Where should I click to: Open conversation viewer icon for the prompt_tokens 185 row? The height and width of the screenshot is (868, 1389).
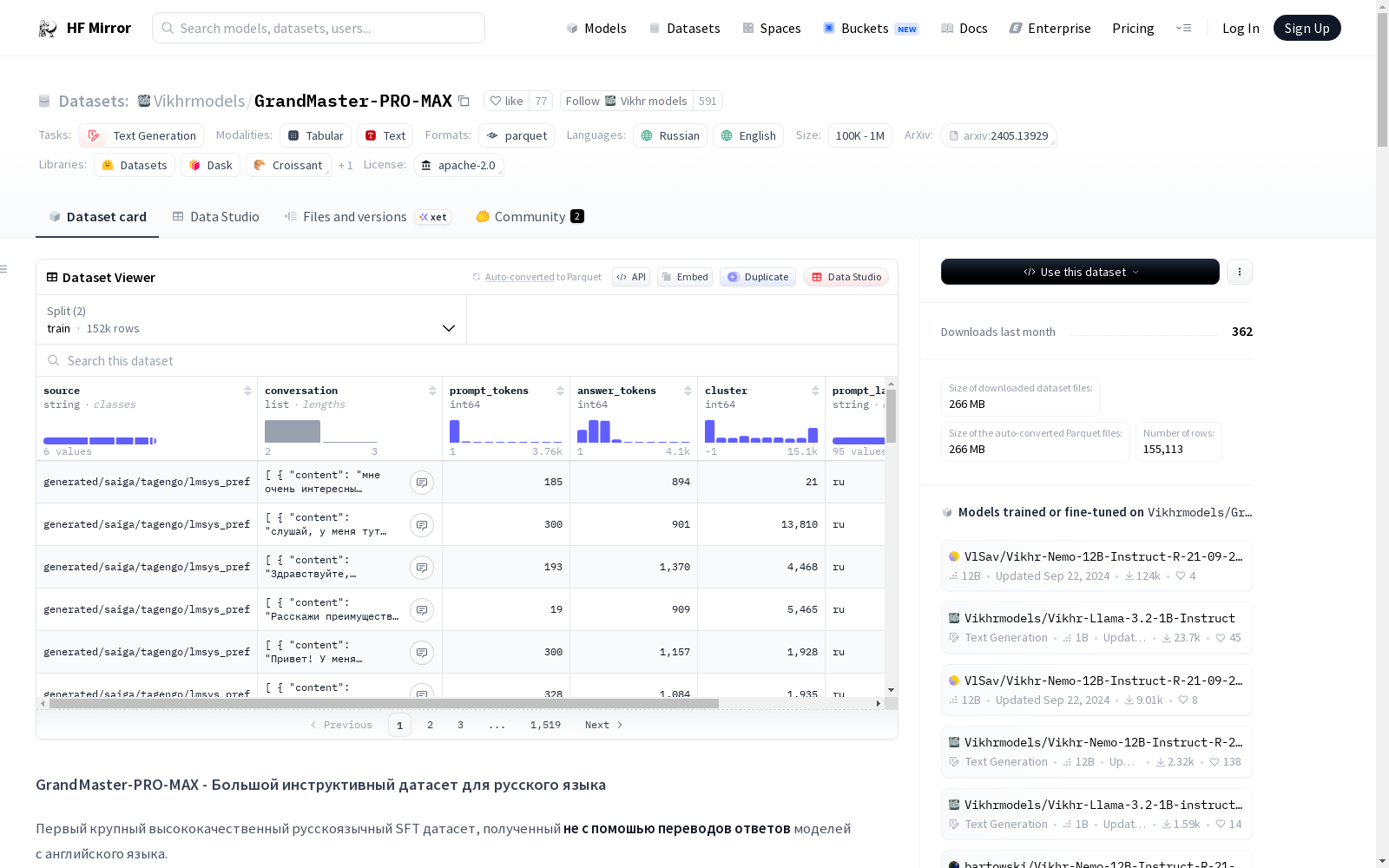pyautogui.click(x=422, y=483)
